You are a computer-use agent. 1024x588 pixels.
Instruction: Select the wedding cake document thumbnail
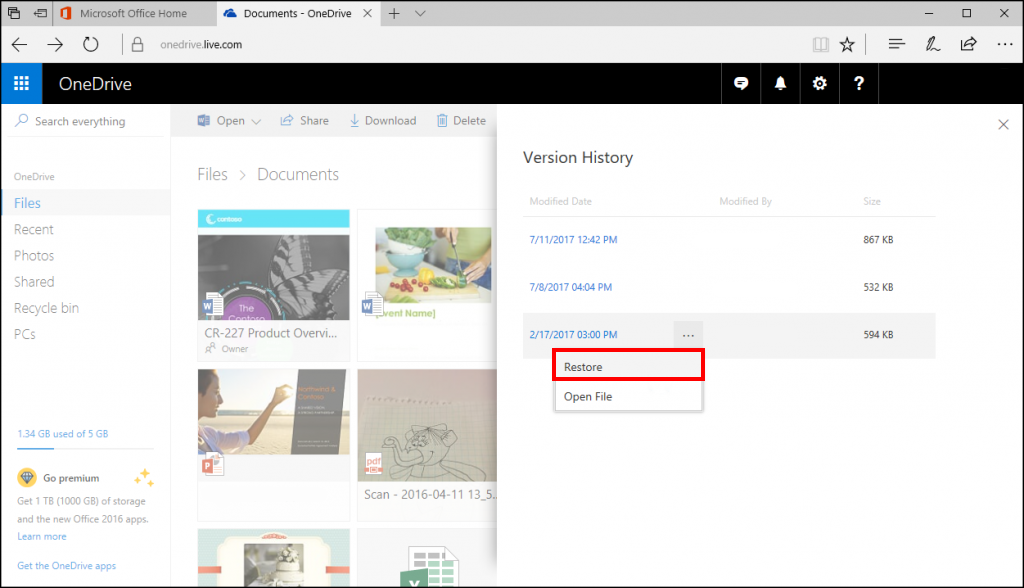tap(274, 558)
